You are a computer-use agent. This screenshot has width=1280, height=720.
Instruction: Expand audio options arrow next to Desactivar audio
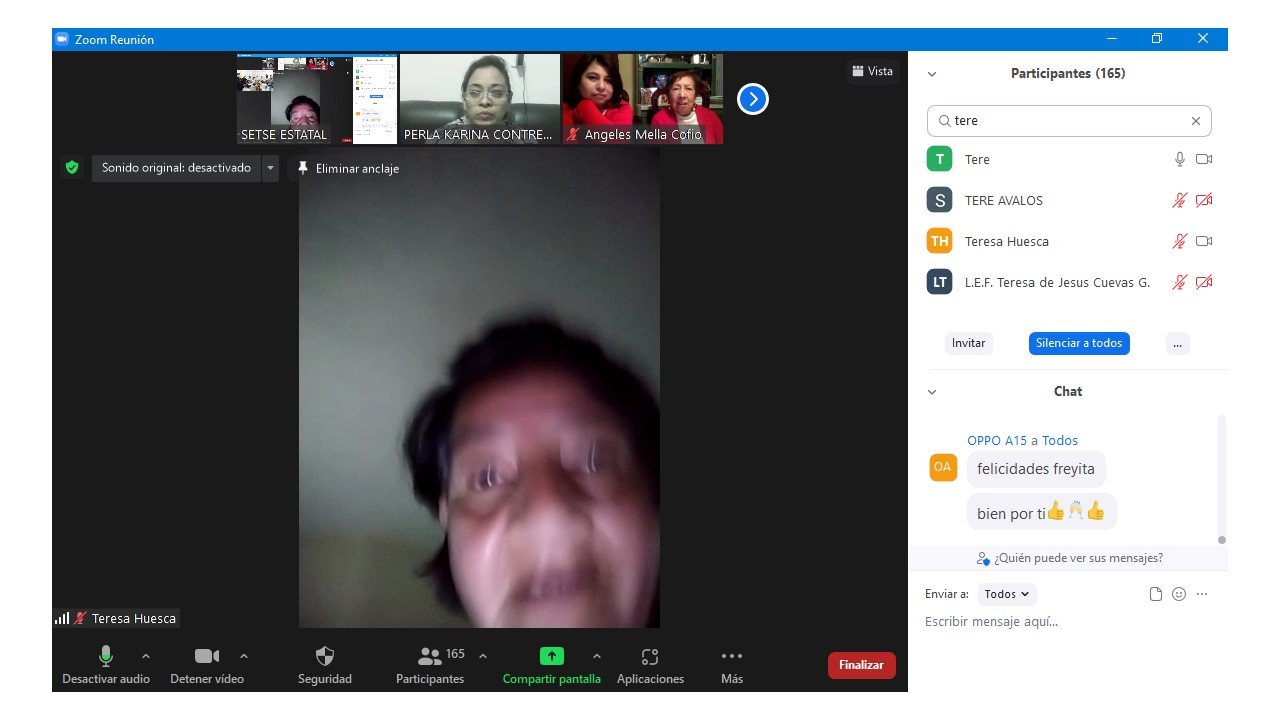click(x=146, y=656)
